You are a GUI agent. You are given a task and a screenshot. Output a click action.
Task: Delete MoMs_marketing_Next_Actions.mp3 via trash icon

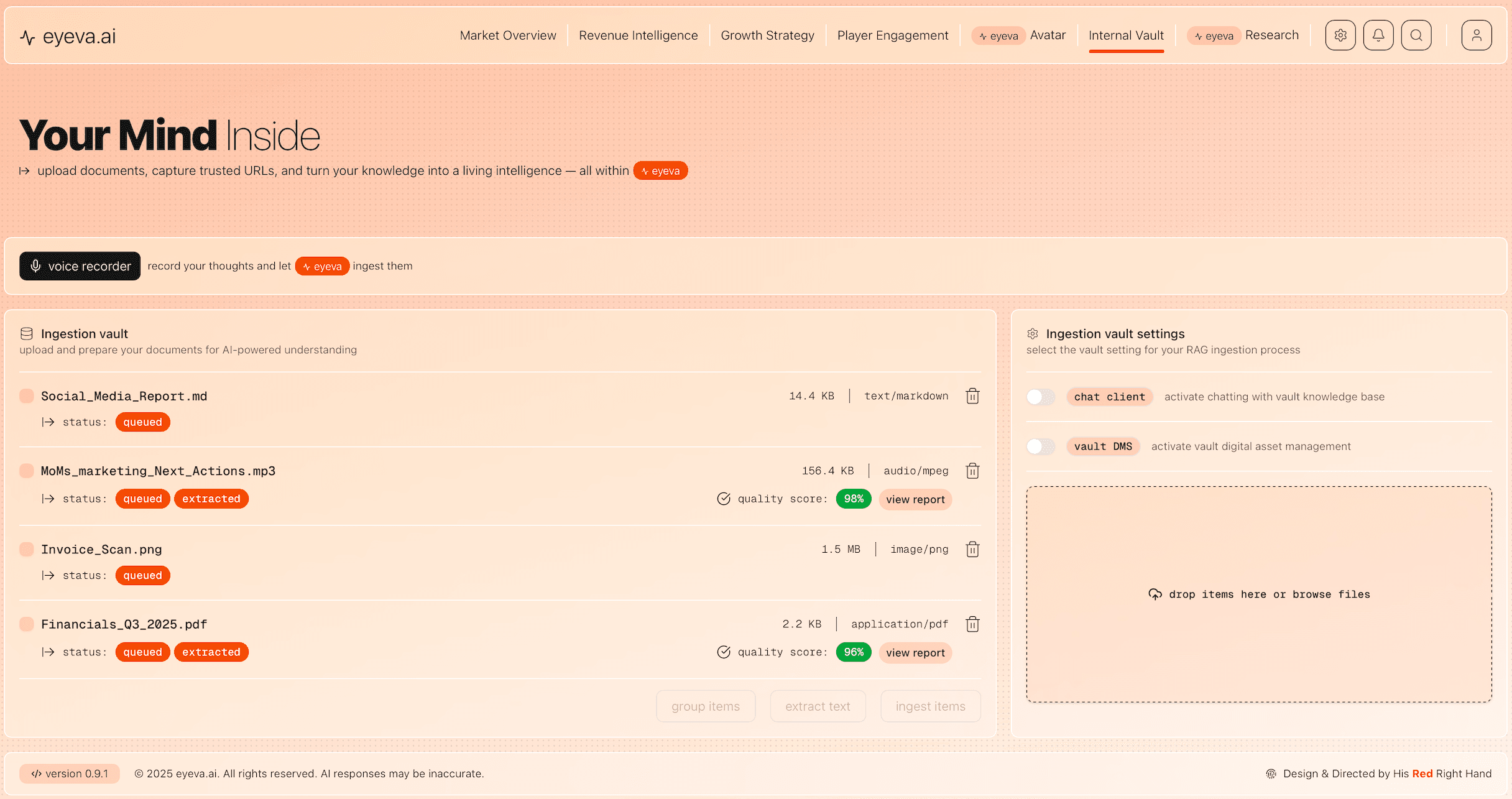pyautogui.click(x=972, y=471)
